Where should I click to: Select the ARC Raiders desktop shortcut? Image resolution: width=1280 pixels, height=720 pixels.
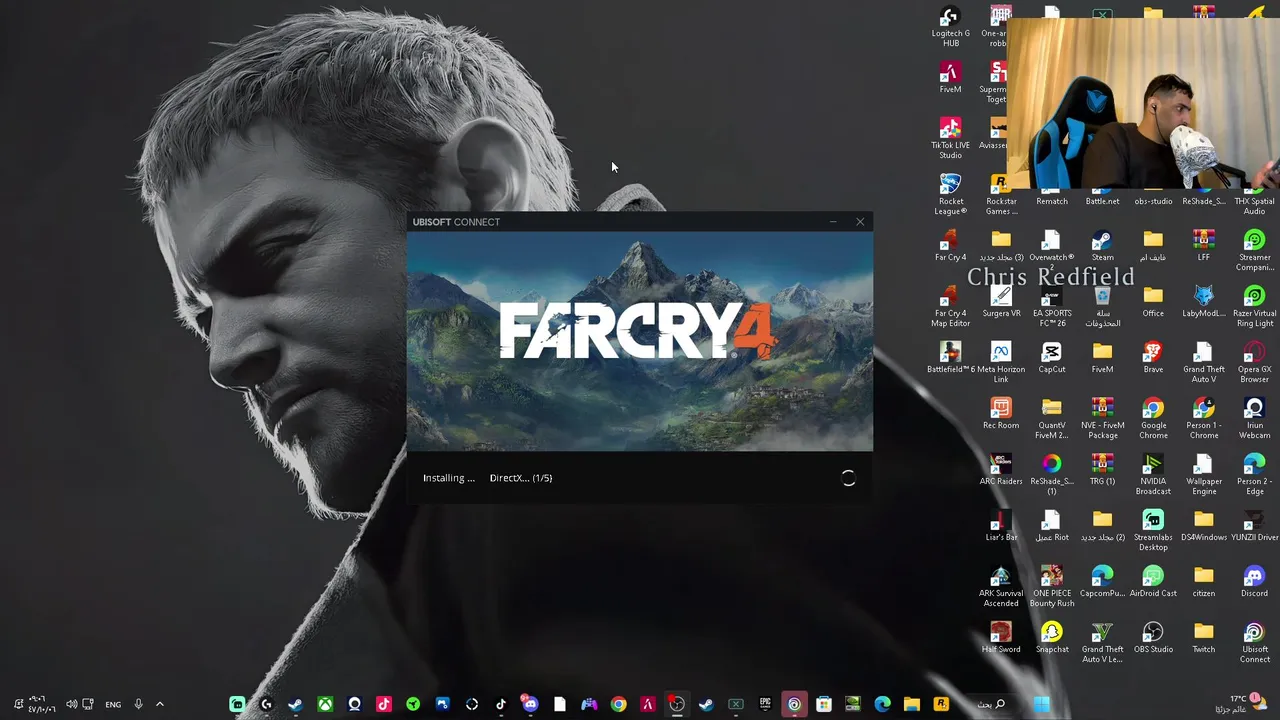pos(1001,470)
